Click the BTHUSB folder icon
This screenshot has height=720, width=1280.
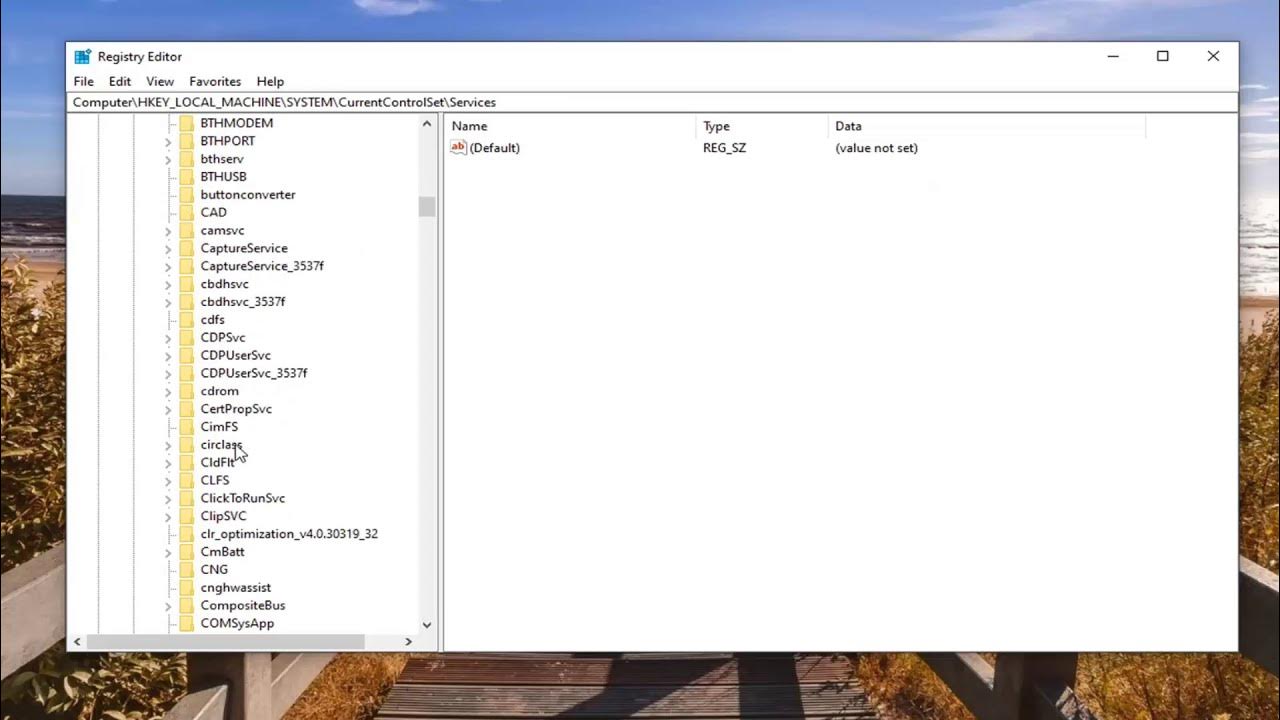pos(186,177)
